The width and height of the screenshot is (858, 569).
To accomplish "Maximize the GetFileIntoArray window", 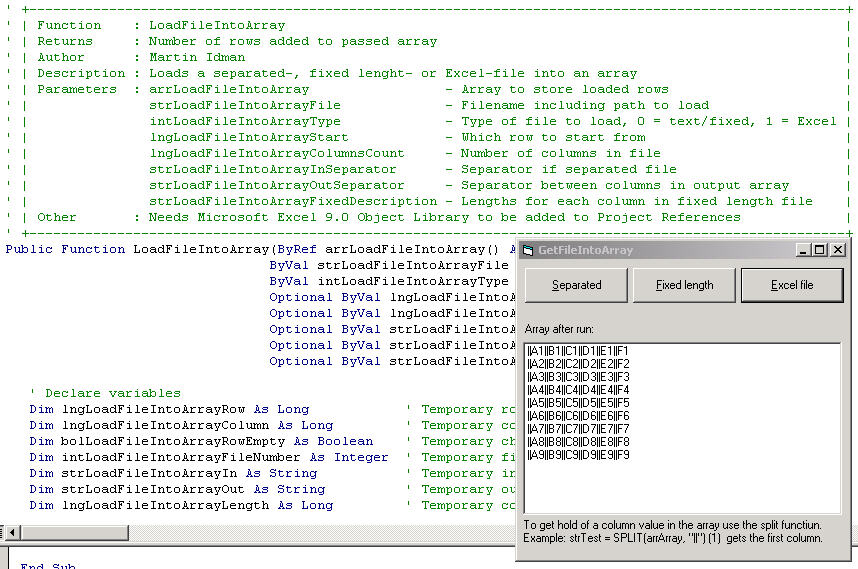I will click(819, 250).
